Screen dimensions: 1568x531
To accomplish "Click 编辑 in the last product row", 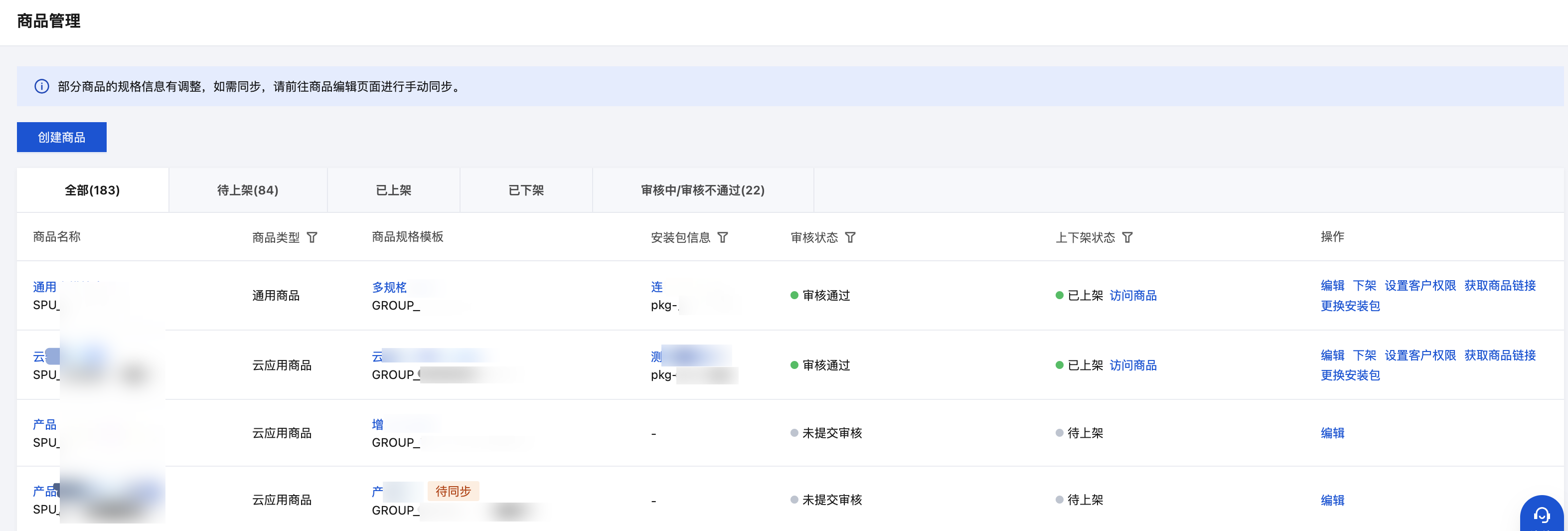I will pos(1332,501).
